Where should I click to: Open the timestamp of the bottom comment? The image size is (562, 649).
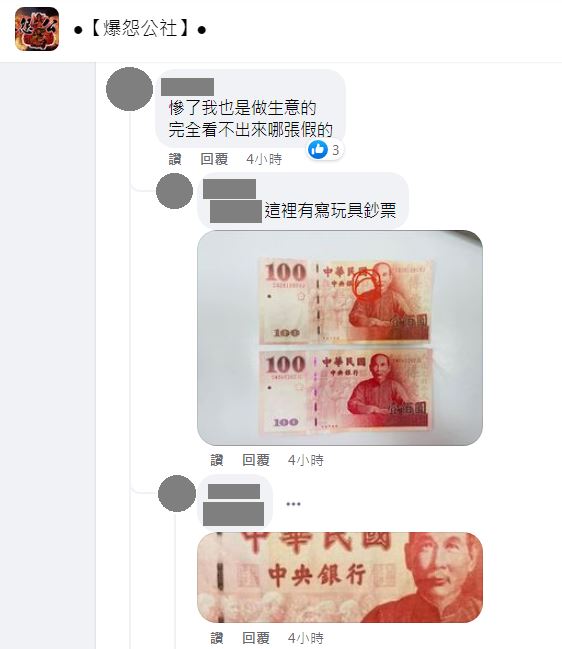(306, 638)
